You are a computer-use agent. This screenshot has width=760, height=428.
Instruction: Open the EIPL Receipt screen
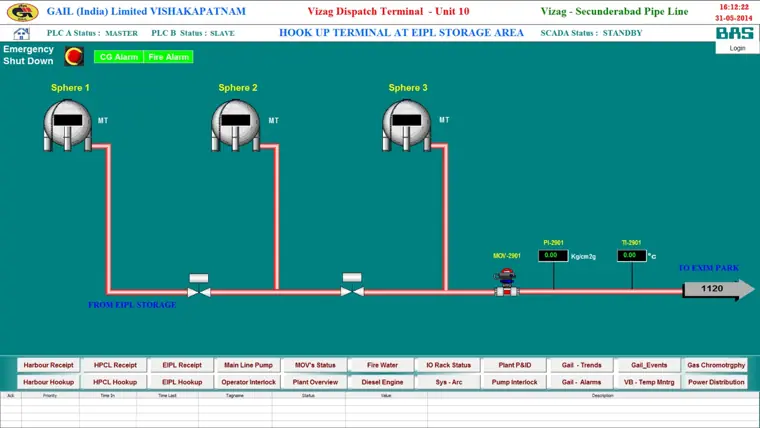point(182,365)
